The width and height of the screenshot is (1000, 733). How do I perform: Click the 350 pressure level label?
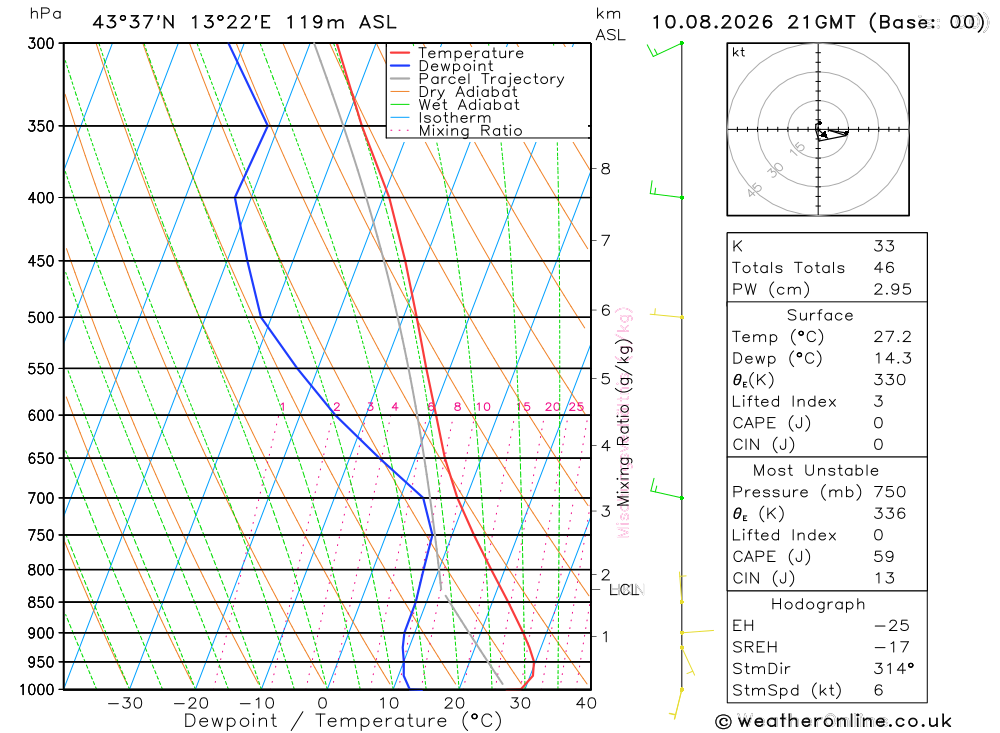[41, 126]
